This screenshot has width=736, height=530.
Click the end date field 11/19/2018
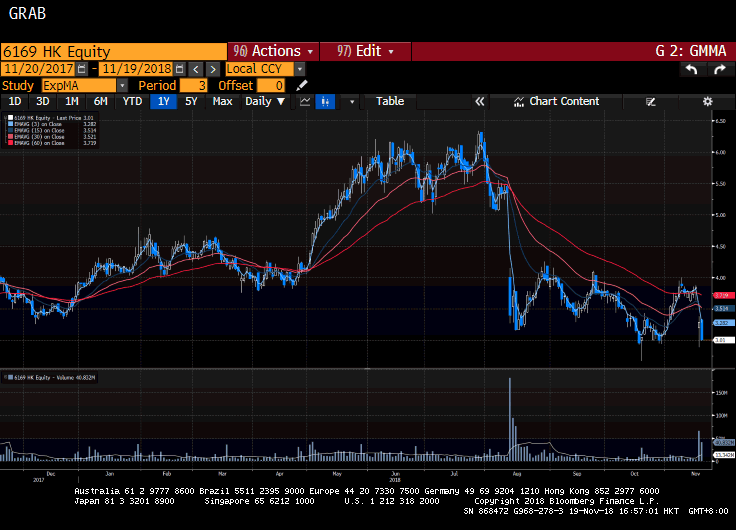(x=137, y=69)
